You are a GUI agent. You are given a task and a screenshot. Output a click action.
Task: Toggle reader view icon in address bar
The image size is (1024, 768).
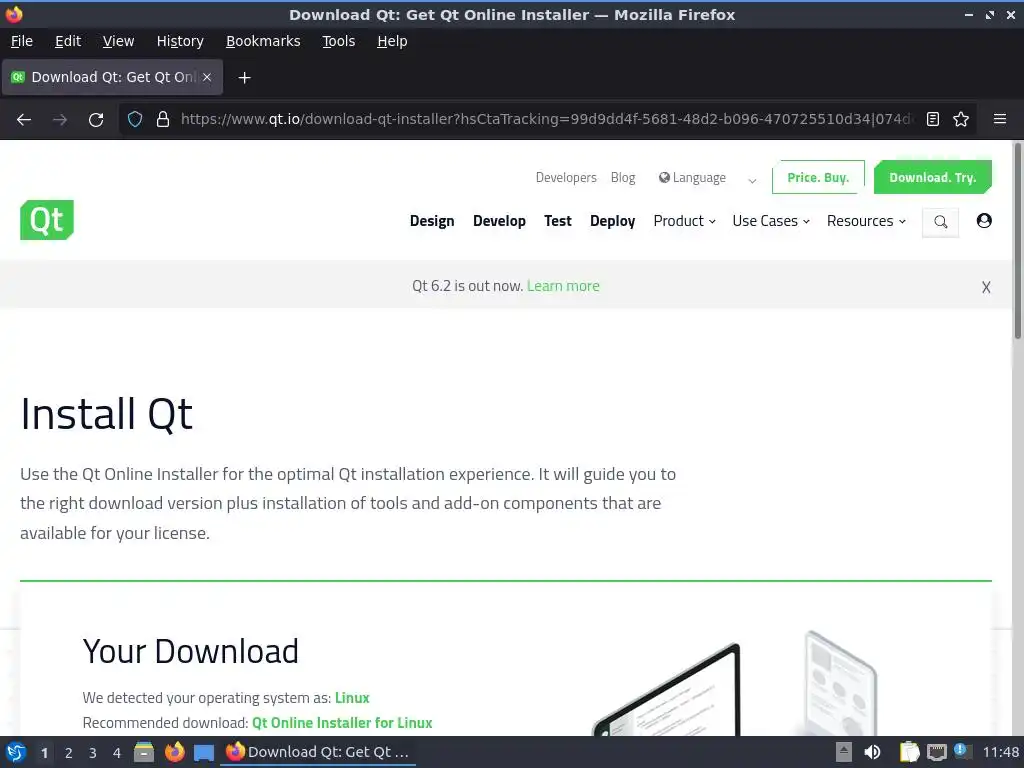[x=933, y=119]
